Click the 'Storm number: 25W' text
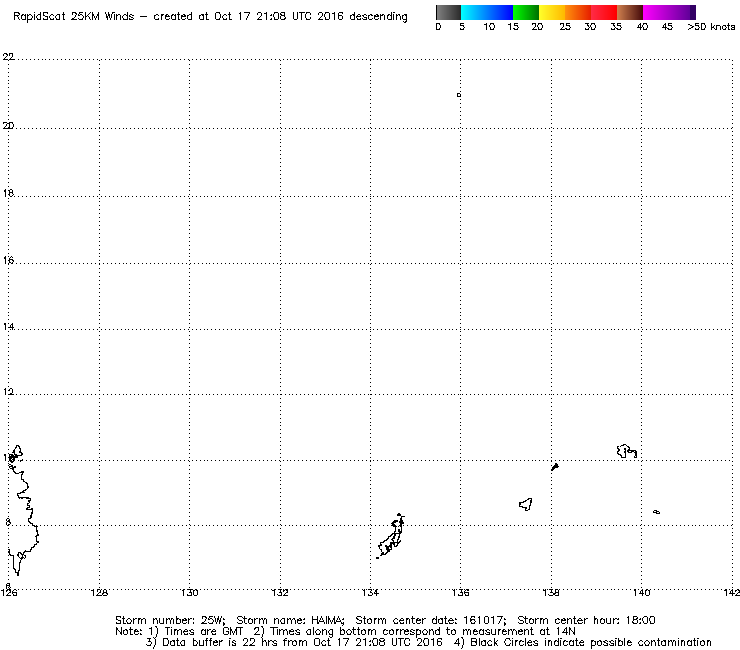 click(170, 620)
